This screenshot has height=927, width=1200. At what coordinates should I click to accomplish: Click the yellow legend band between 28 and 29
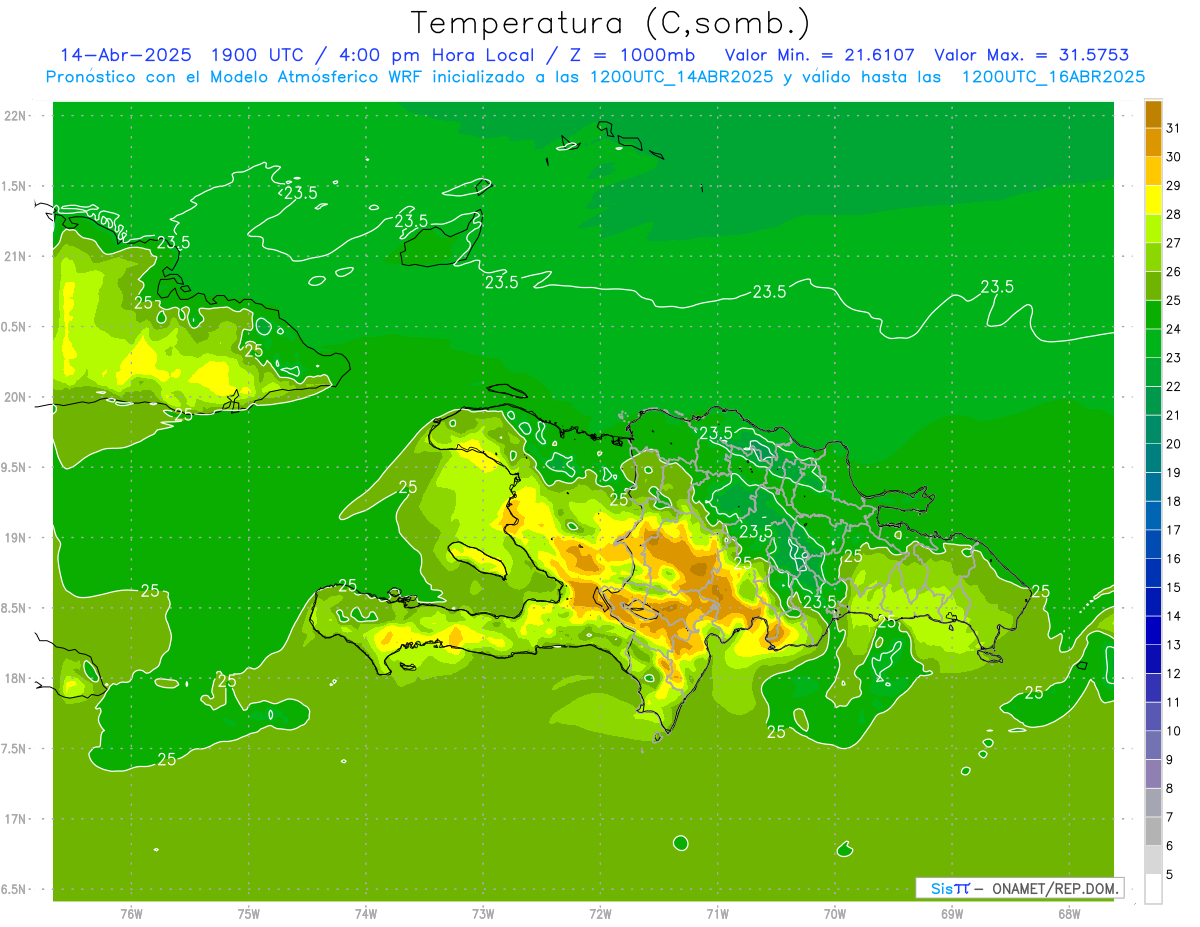coord(1153,200)
